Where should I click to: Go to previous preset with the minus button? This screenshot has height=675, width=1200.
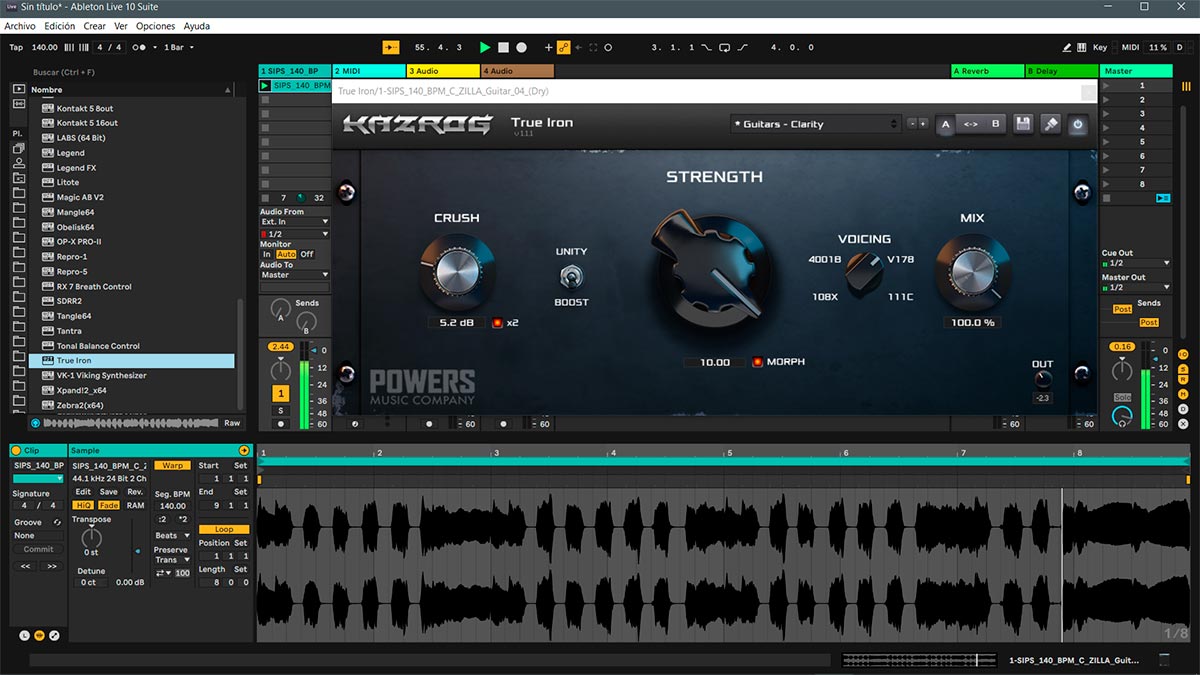pyautogui.click(x=911, y=124)
